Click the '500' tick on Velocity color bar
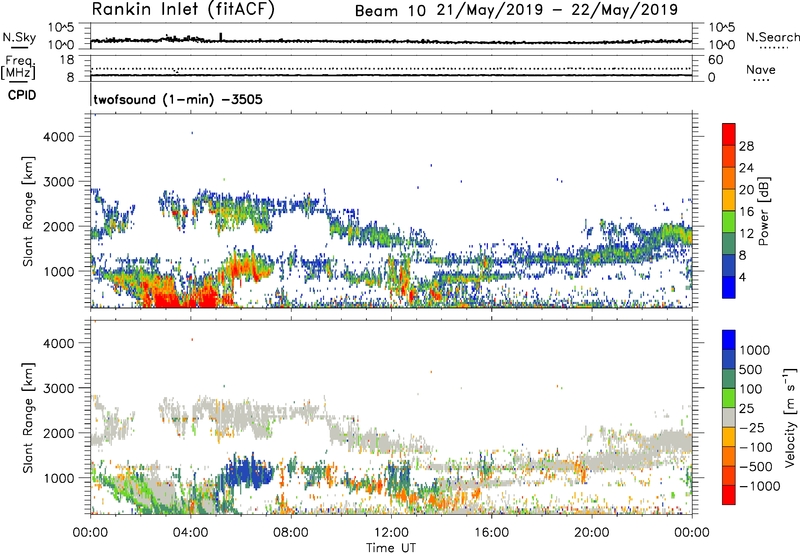Screen dimensions: 800x554 [x=751, y=369]
